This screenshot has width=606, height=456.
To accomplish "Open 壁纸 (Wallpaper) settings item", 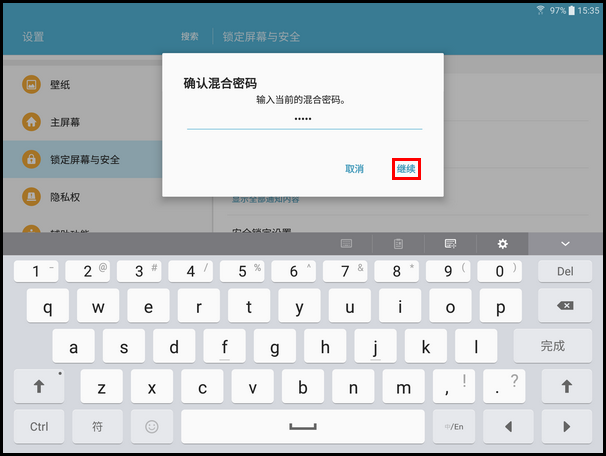I will (82, 85).
